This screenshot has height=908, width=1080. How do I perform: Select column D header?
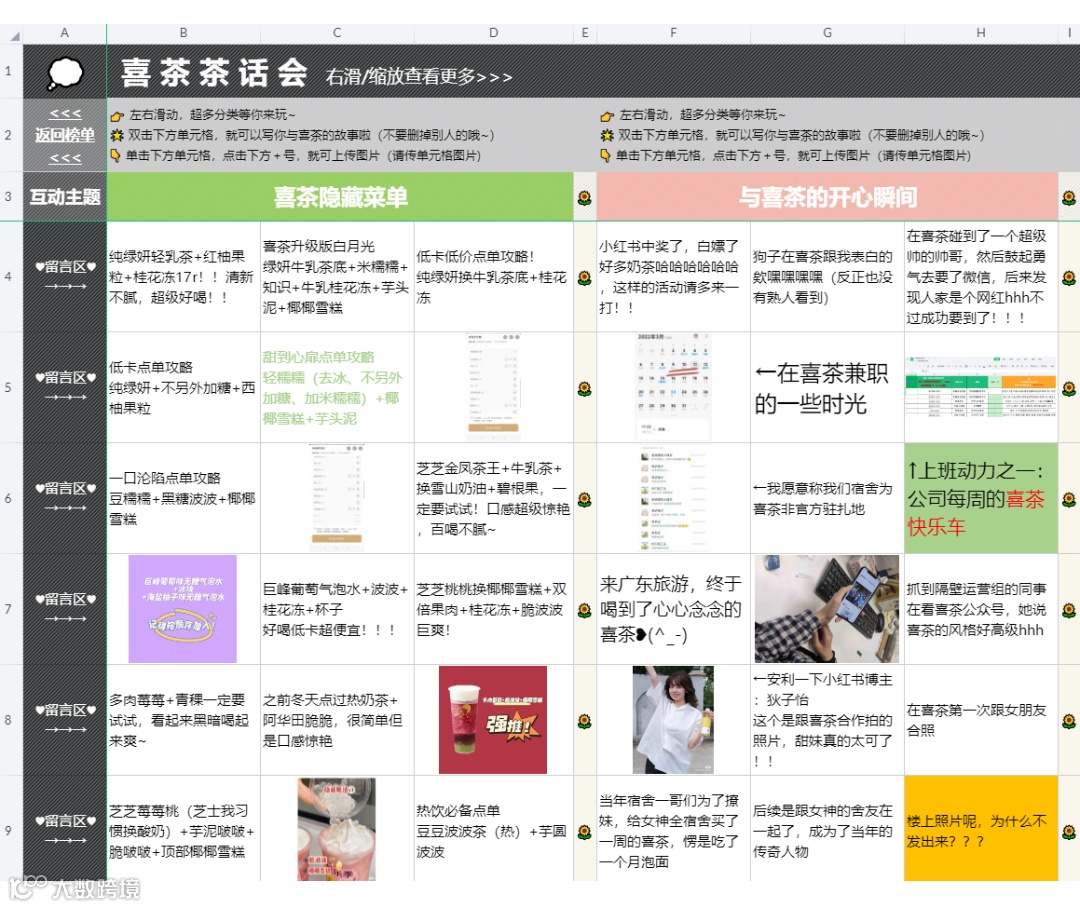(493, 32)
